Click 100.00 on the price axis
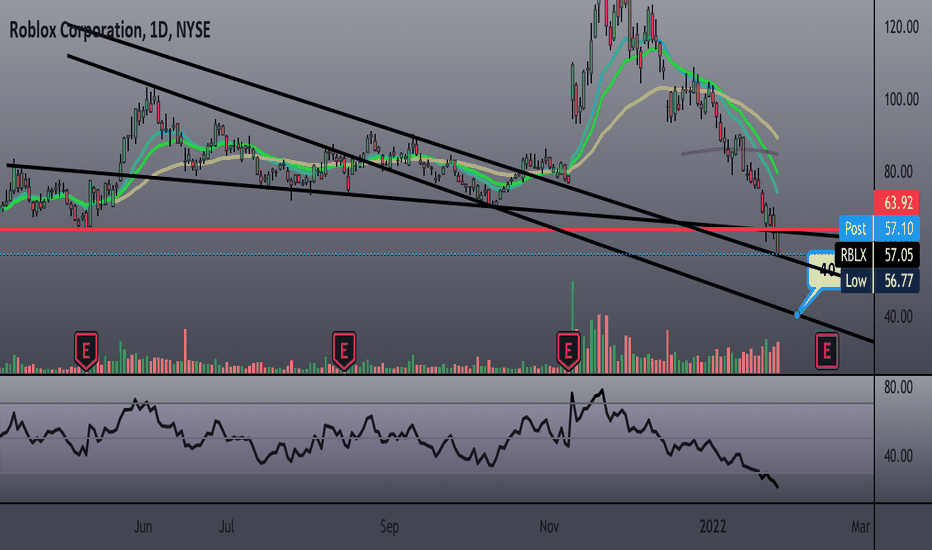932x550 pixels. 901,99
